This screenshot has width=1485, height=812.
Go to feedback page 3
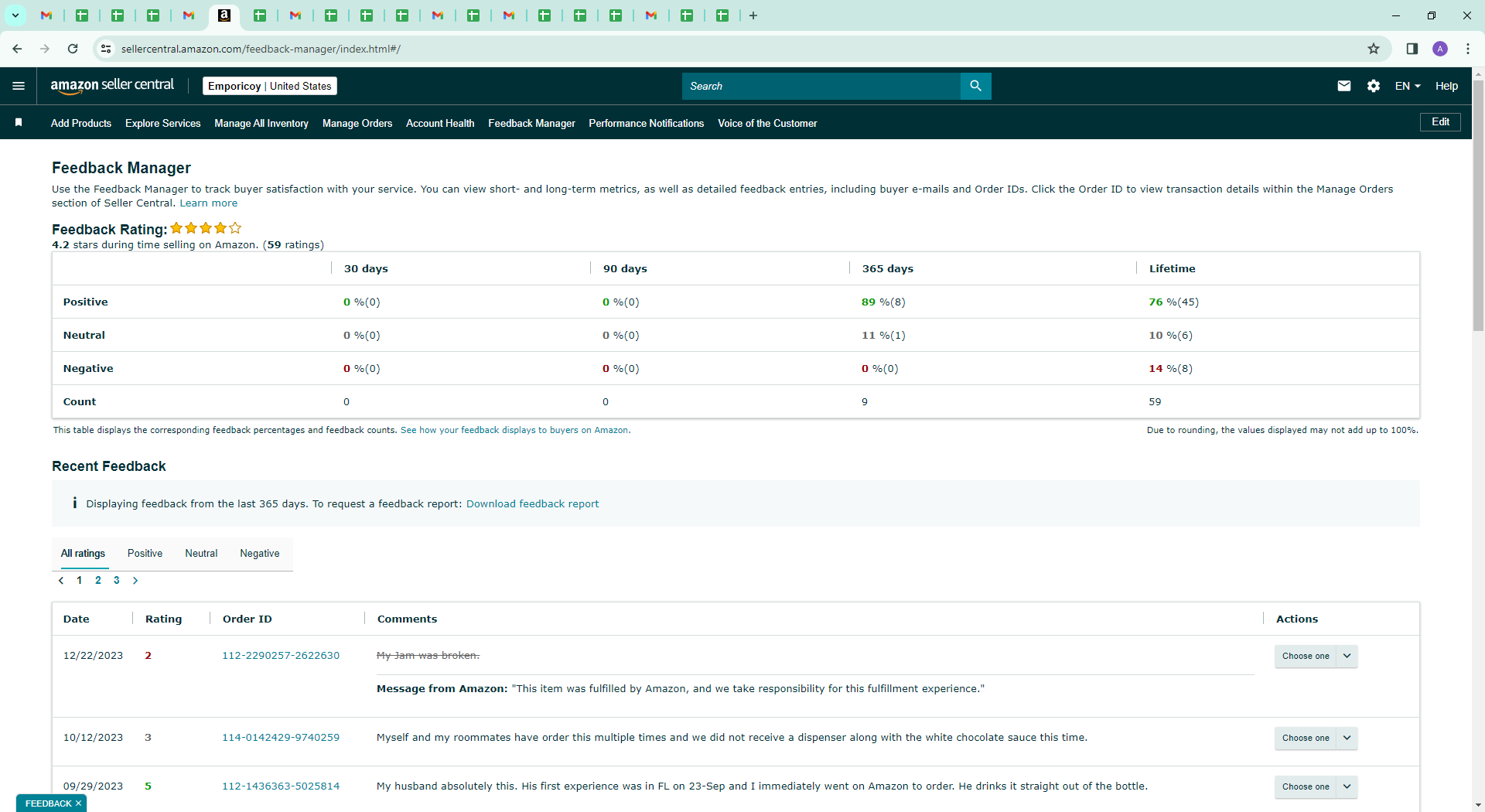117,580
